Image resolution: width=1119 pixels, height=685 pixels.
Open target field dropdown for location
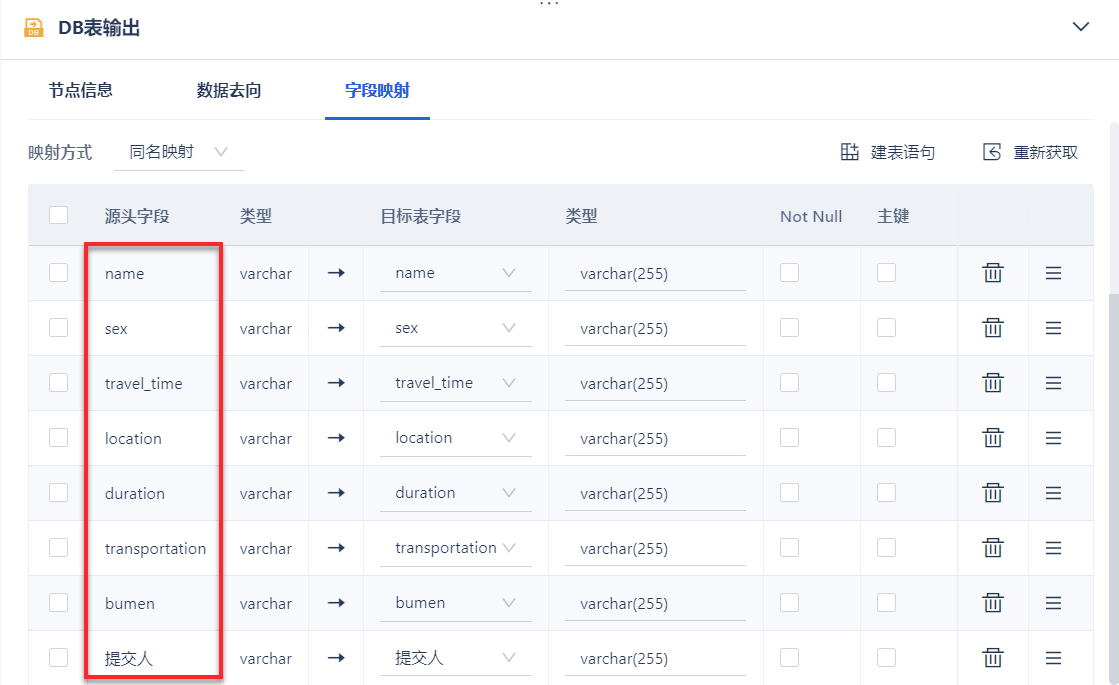(x=455, y=438)
